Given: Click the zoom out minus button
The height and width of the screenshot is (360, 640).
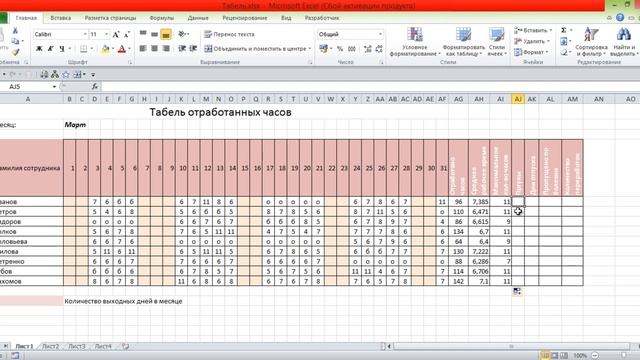Looking at the screenshot, I should [595, 356].
